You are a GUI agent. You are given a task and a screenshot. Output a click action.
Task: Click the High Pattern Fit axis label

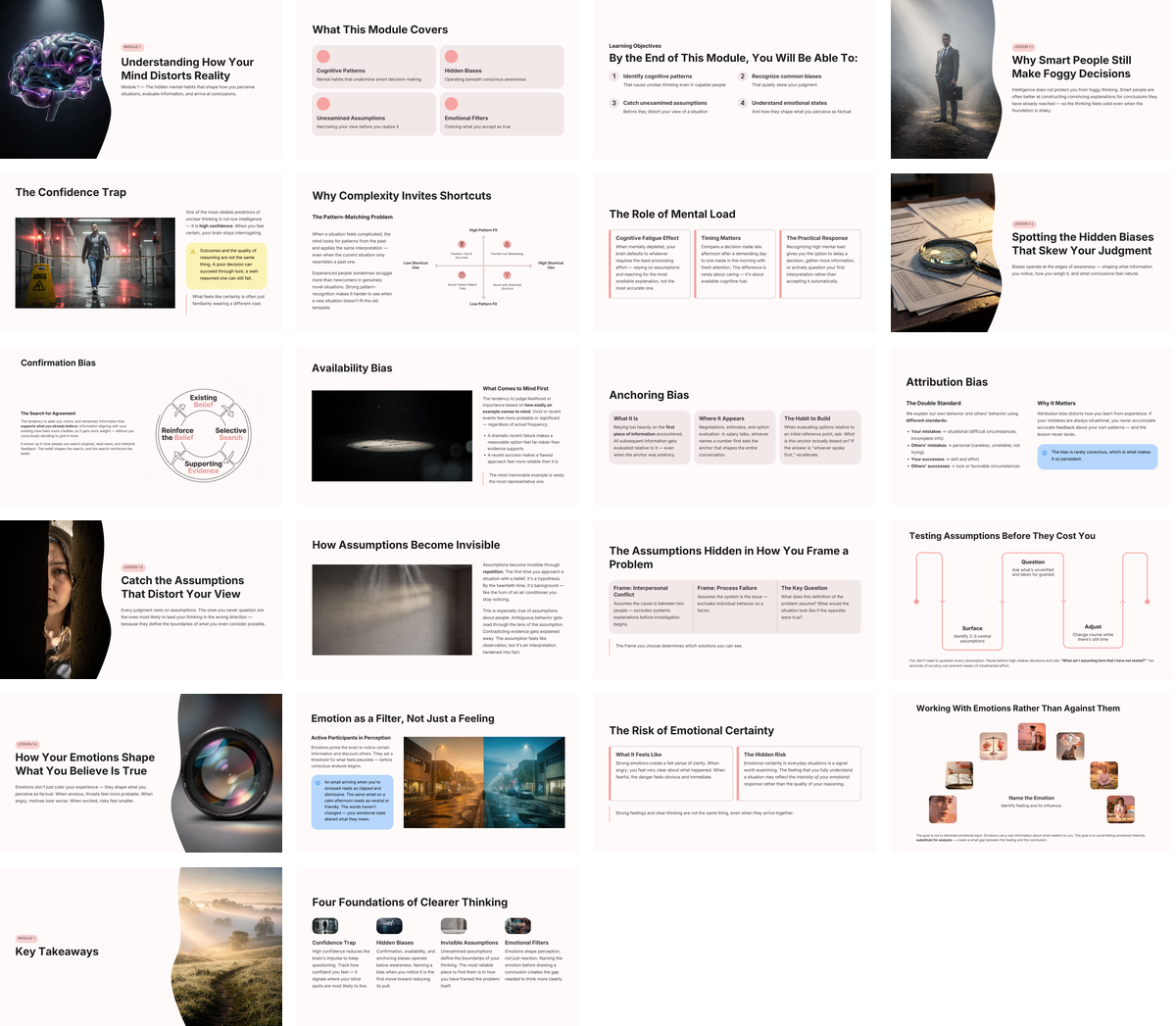coord(482,230)
